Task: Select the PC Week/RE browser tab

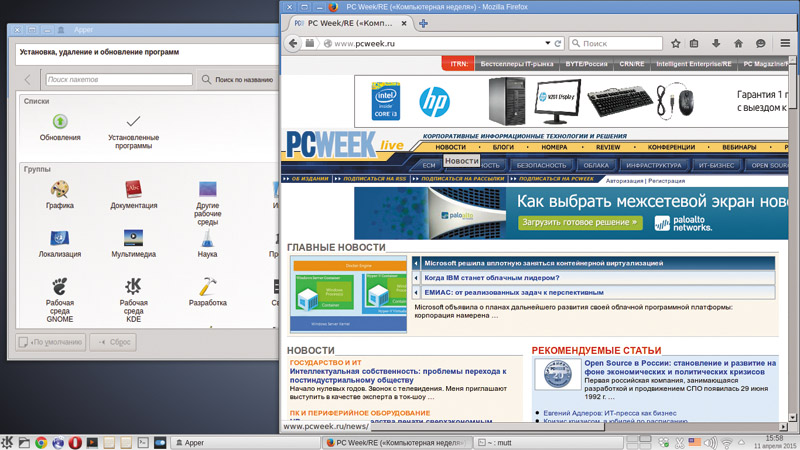Action: click(x=350, y=23)
